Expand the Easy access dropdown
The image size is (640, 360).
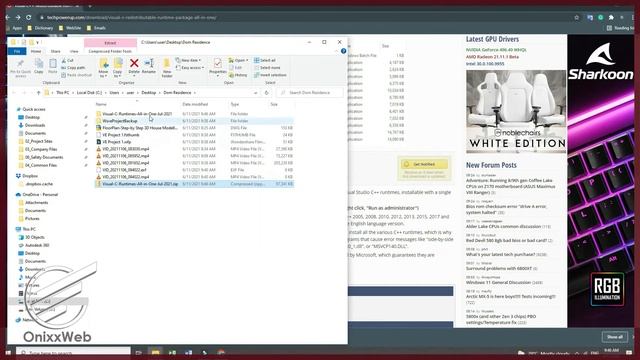click(x=190, y=68)
